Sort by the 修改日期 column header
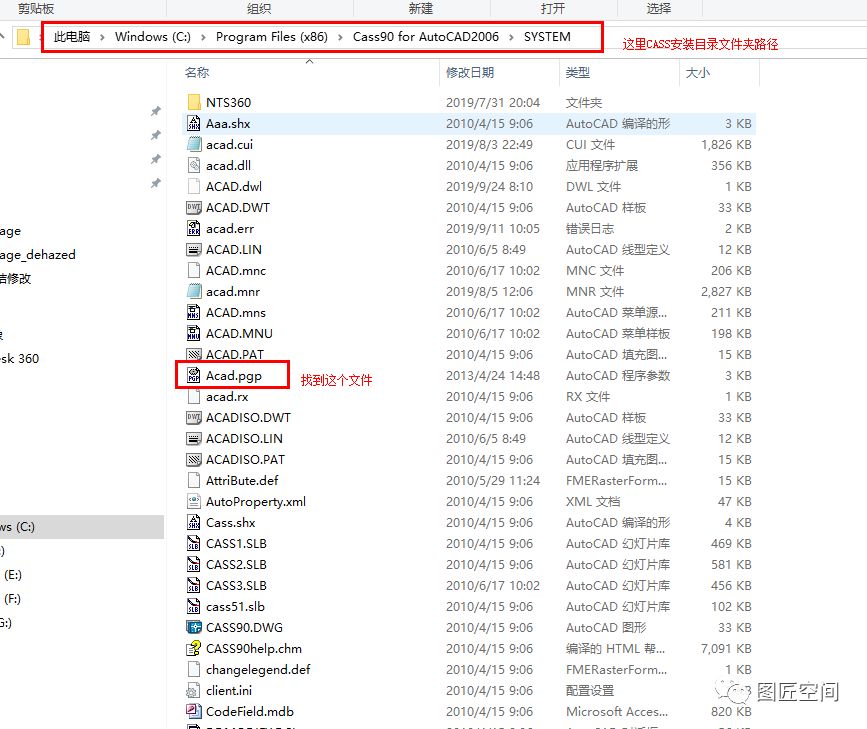Image resolution: width=867 pixels, height=729 pixels. 470,72
